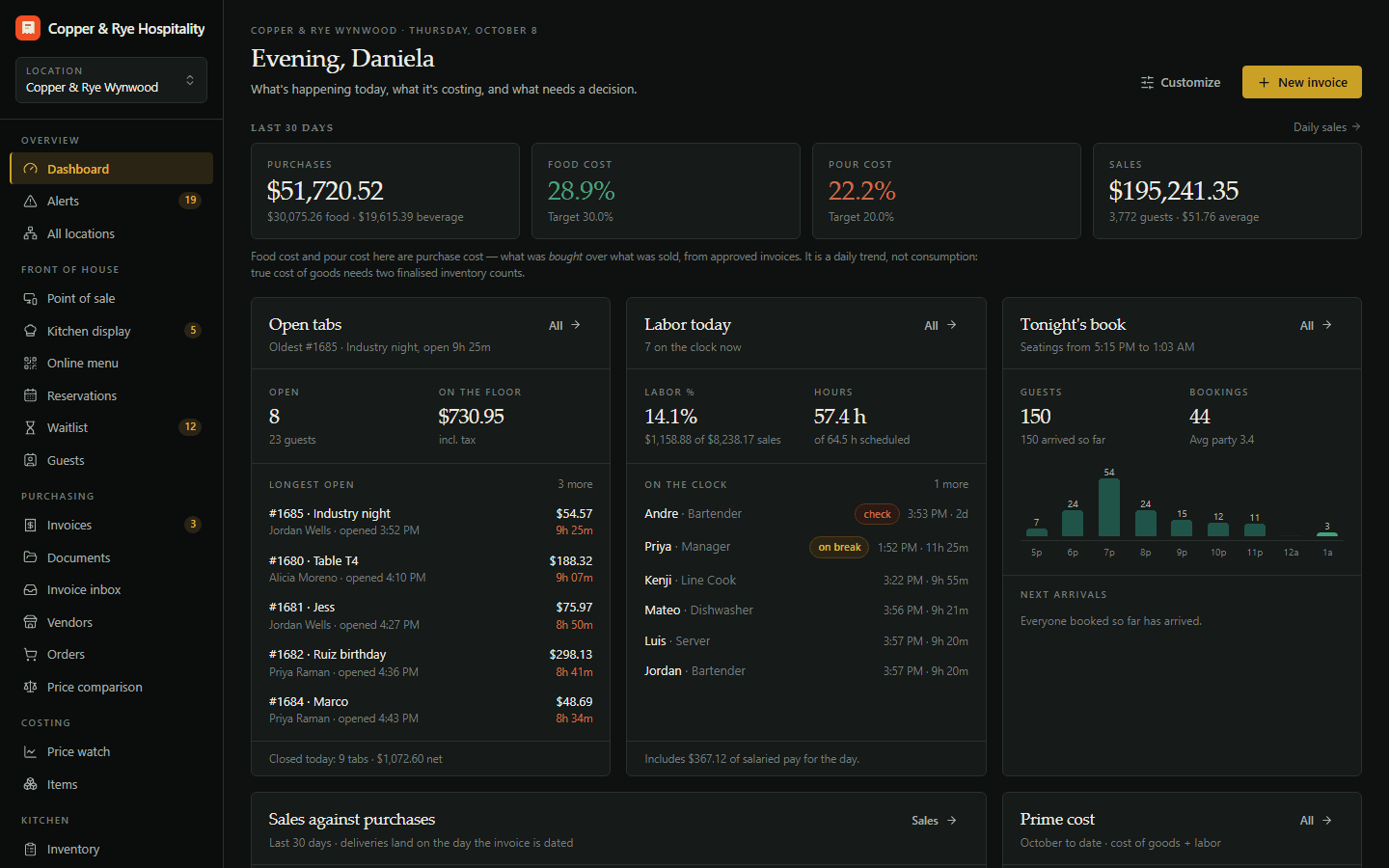Click the Online menu QR icon
This screenshot has height=868, width=1389.
click(x=30, y=363)
